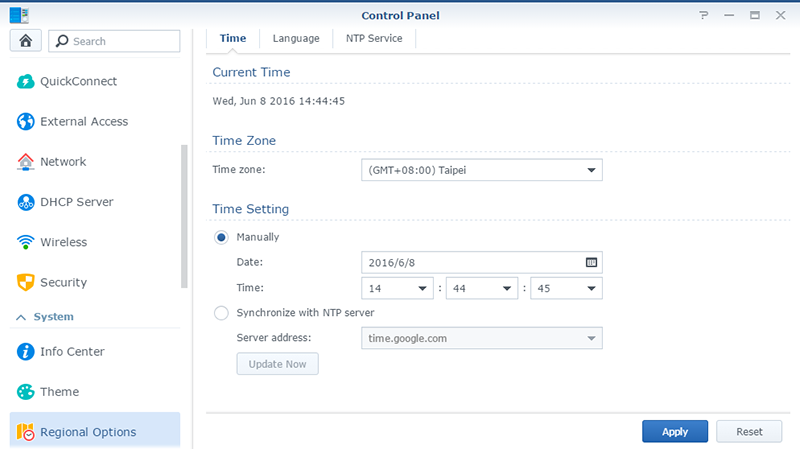This screenshot has width=800, height=449.
Task: Switch to the Language tab
Action: 297,38
